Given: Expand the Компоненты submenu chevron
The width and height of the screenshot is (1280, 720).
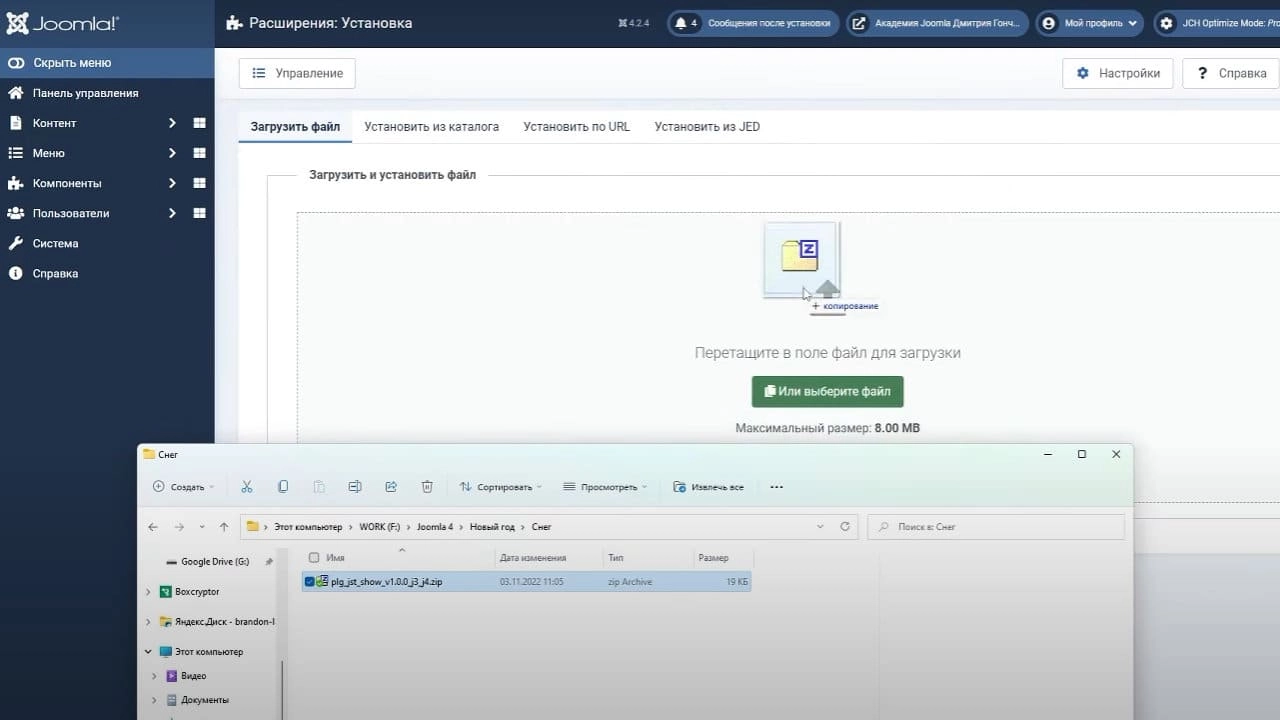Looking at the screenshot, I should [172, 183].
